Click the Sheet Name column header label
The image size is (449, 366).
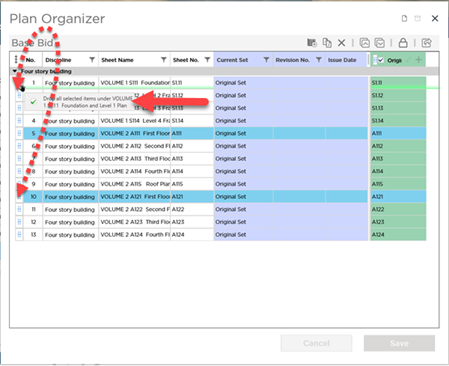(x=117, y=60)
